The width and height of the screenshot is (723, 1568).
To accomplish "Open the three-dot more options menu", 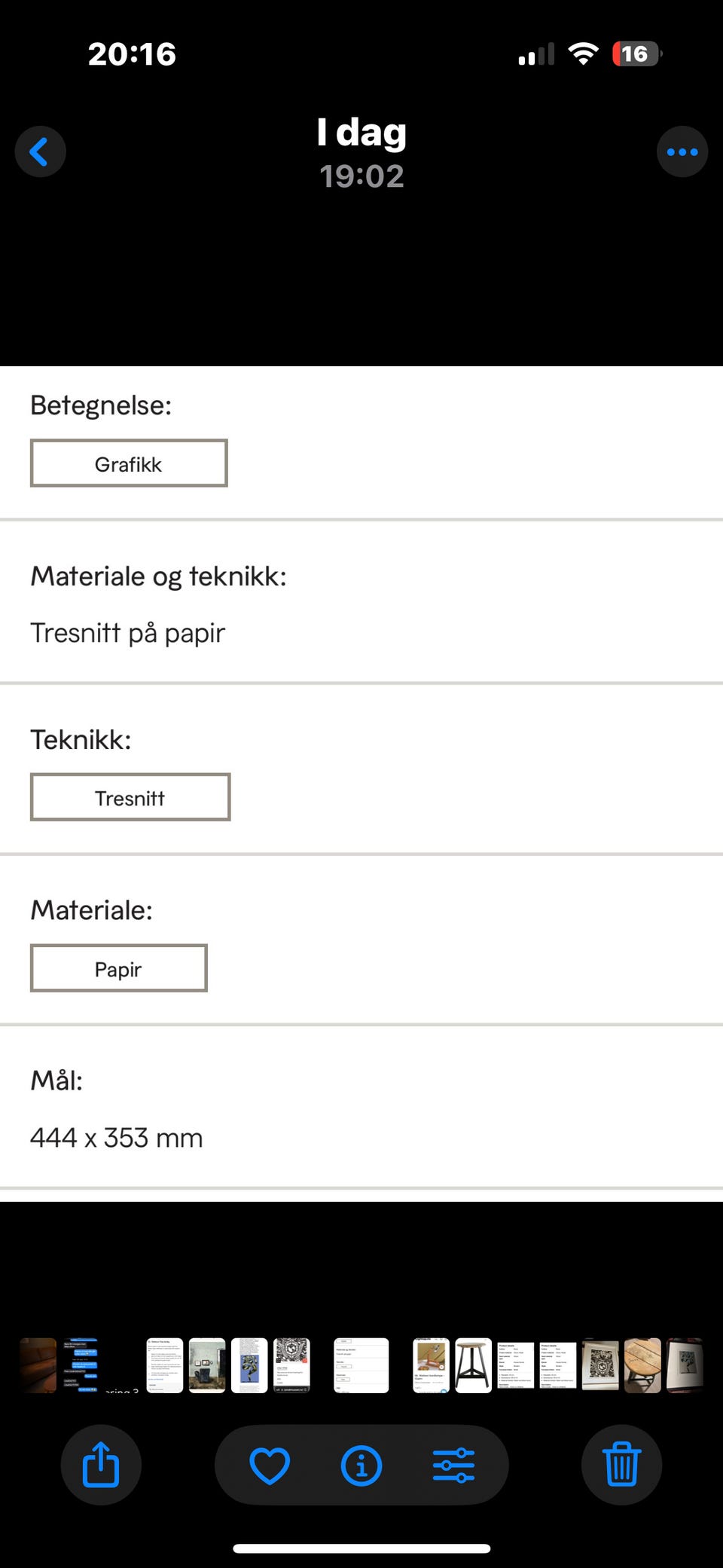I will coord(682,151).
